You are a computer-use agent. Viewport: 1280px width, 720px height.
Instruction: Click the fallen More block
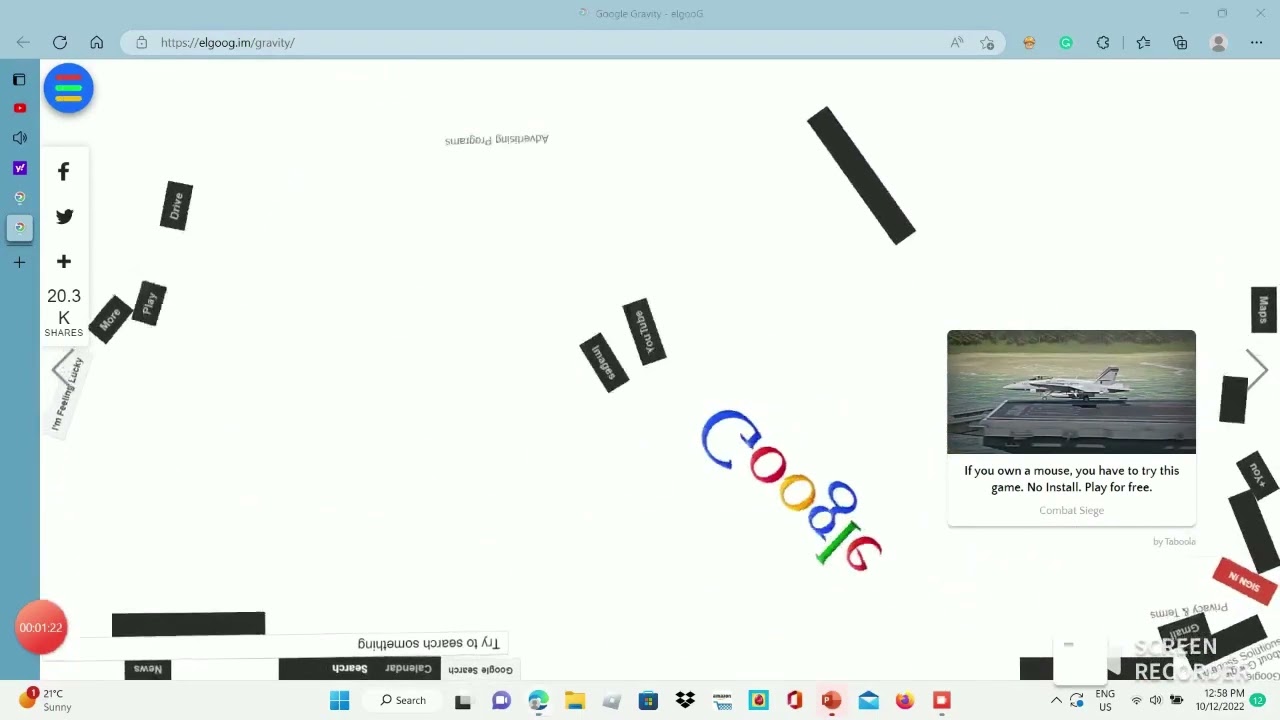click(110, 319)
